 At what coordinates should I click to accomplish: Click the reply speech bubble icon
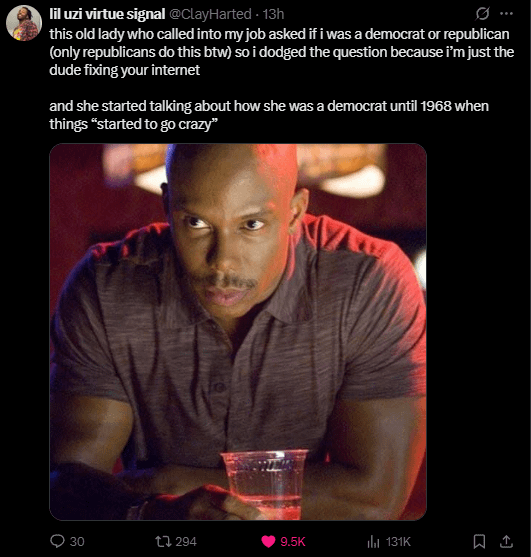click(x=57, y=541)
